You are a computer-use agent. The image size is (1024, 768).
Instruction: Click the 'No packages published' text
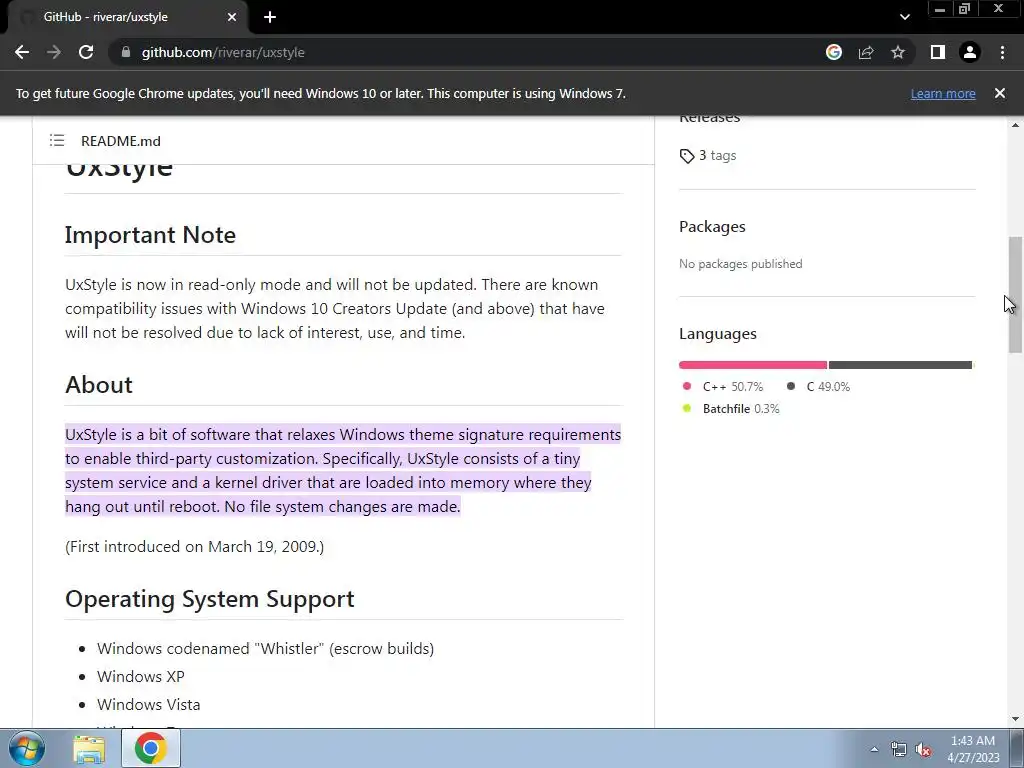click(x=741, y=264)
